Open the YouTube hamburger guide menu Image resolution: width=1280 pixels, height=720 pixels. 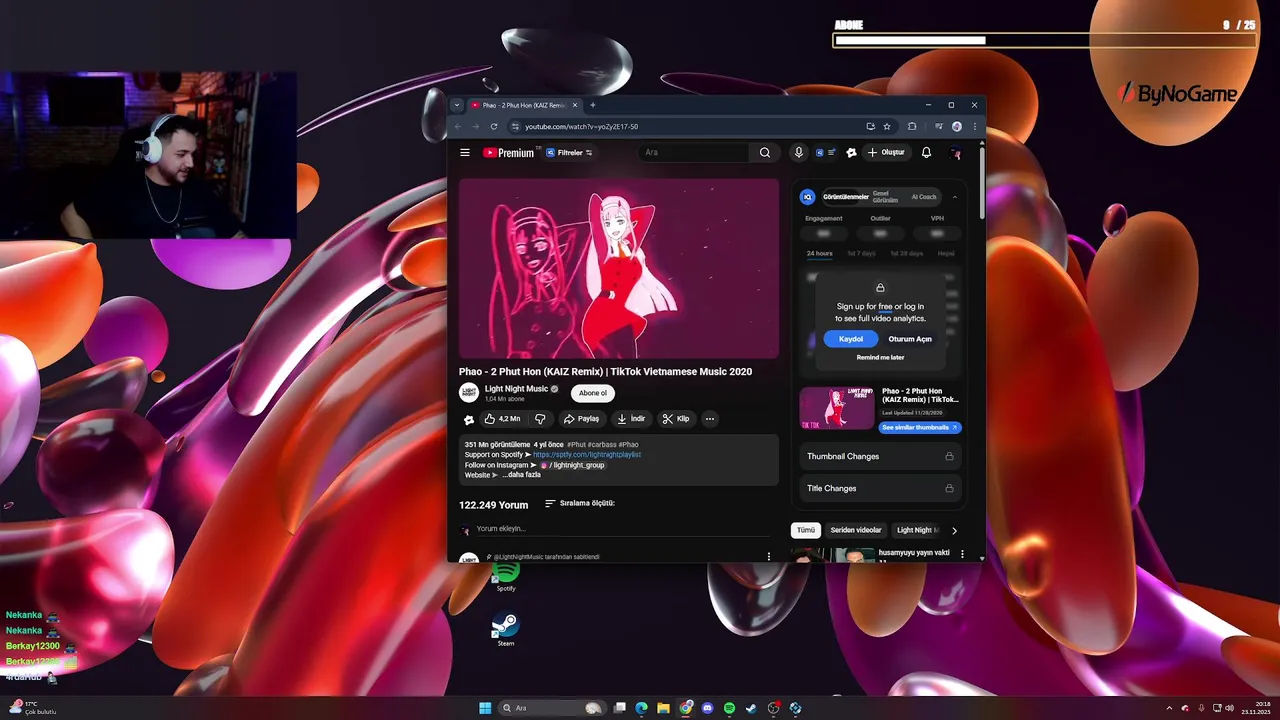pos(465,153)
